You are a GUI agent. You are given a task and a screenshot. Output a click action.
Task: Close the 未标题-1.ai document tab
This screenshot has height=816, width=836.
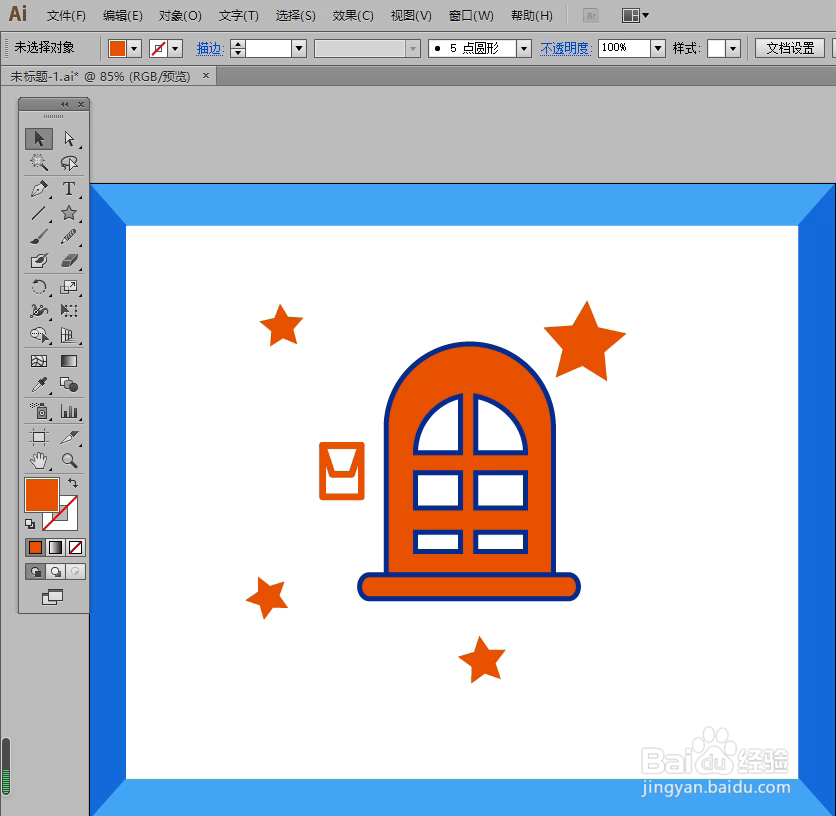click(x=206, y=76)
